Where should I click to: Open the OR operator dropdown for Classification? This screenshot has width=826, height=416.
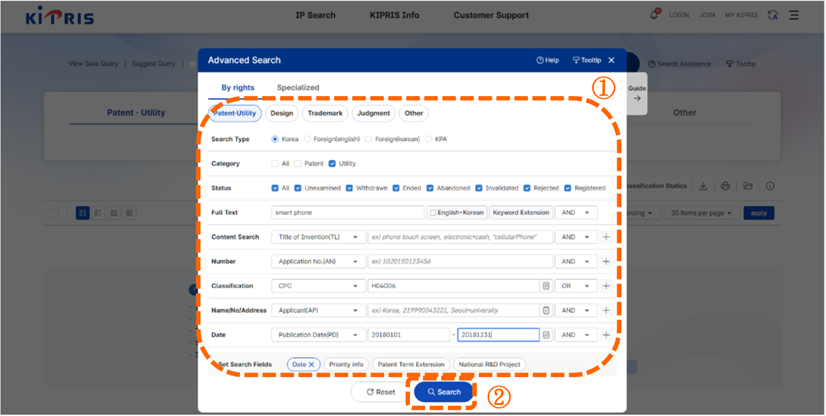576,286
